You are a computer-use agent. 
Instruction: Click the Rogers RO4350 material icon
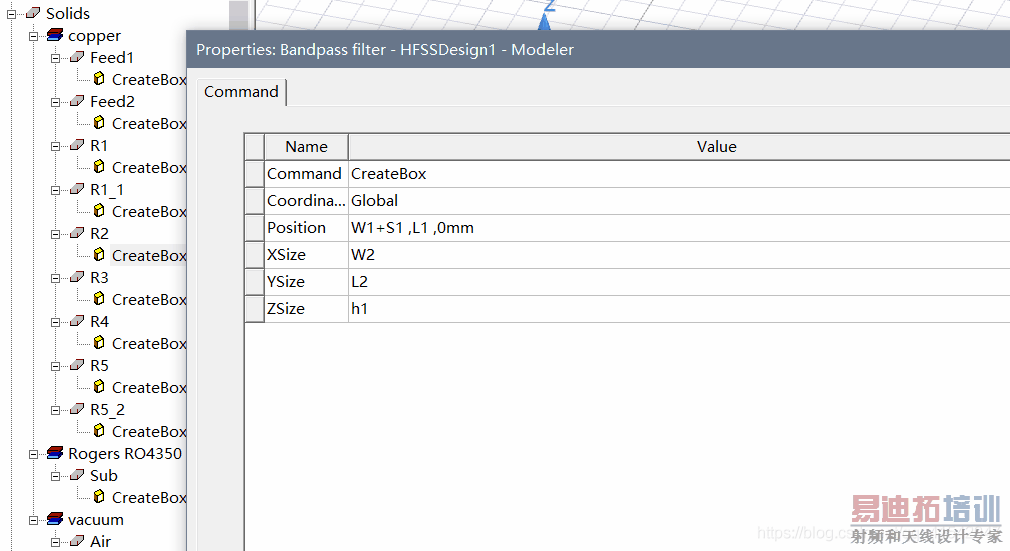pos(55,454)
